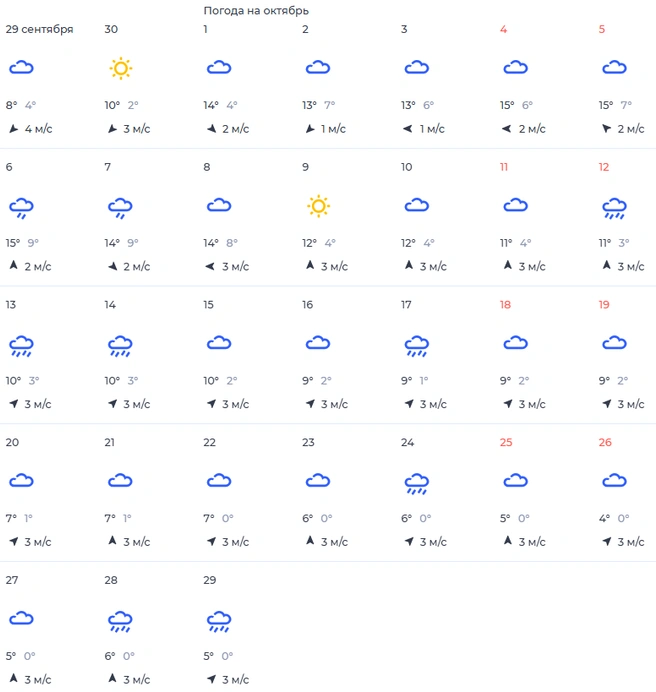Click the cloud icon for October 20
Image resolution: width=656 pixels, height=692 pixels.
tap(21, 481)
